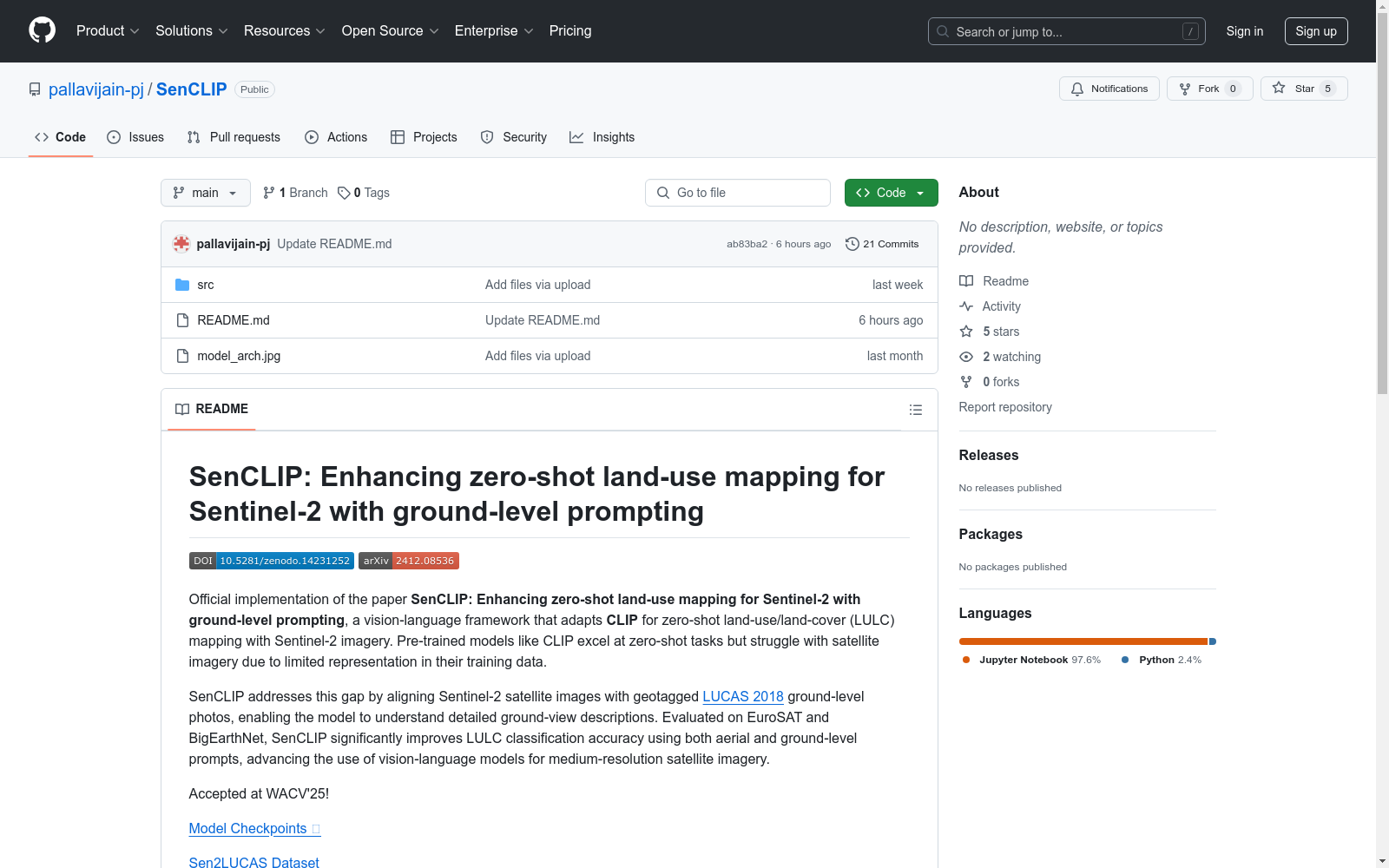The image size is (1389, 868).
Task: Click the 2 watching eye icon
Action: pos(966,357)
